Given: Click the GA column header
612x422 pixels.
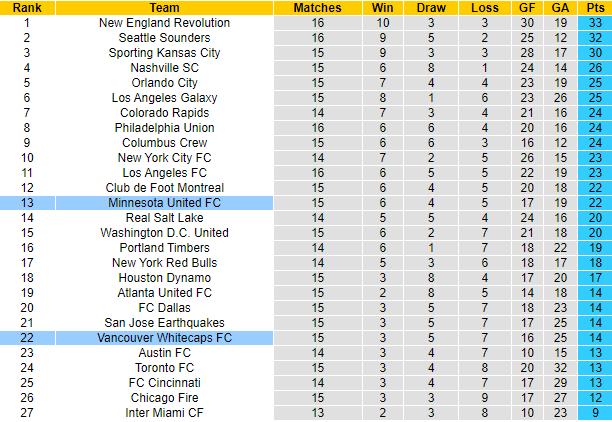Looking at the screenshot, I should [x=560, y=8].
